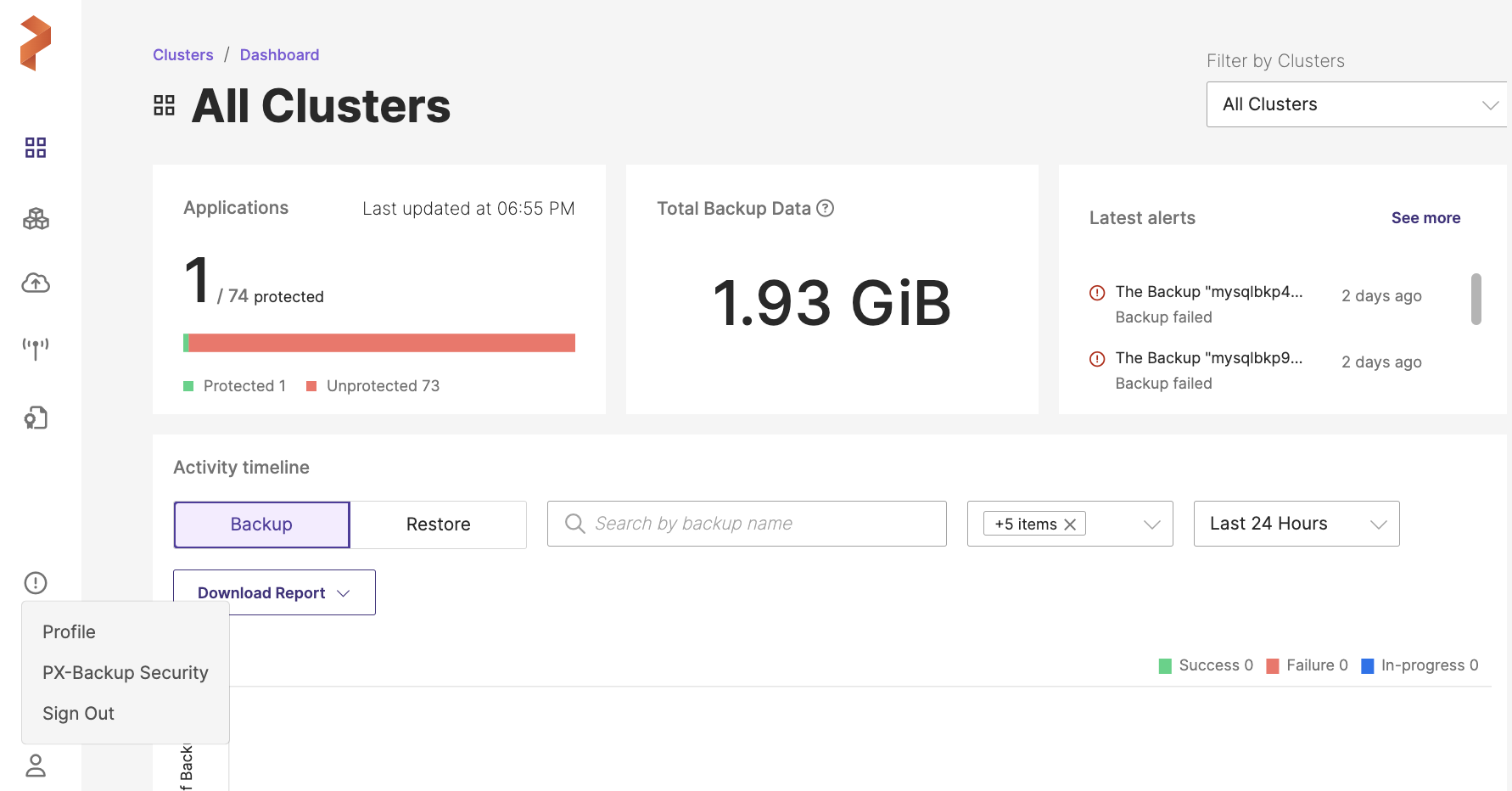The image size is (1512, 791).
Task: Open the Clusters cubes icon in the sidebar
Action: tap(36, 219)
